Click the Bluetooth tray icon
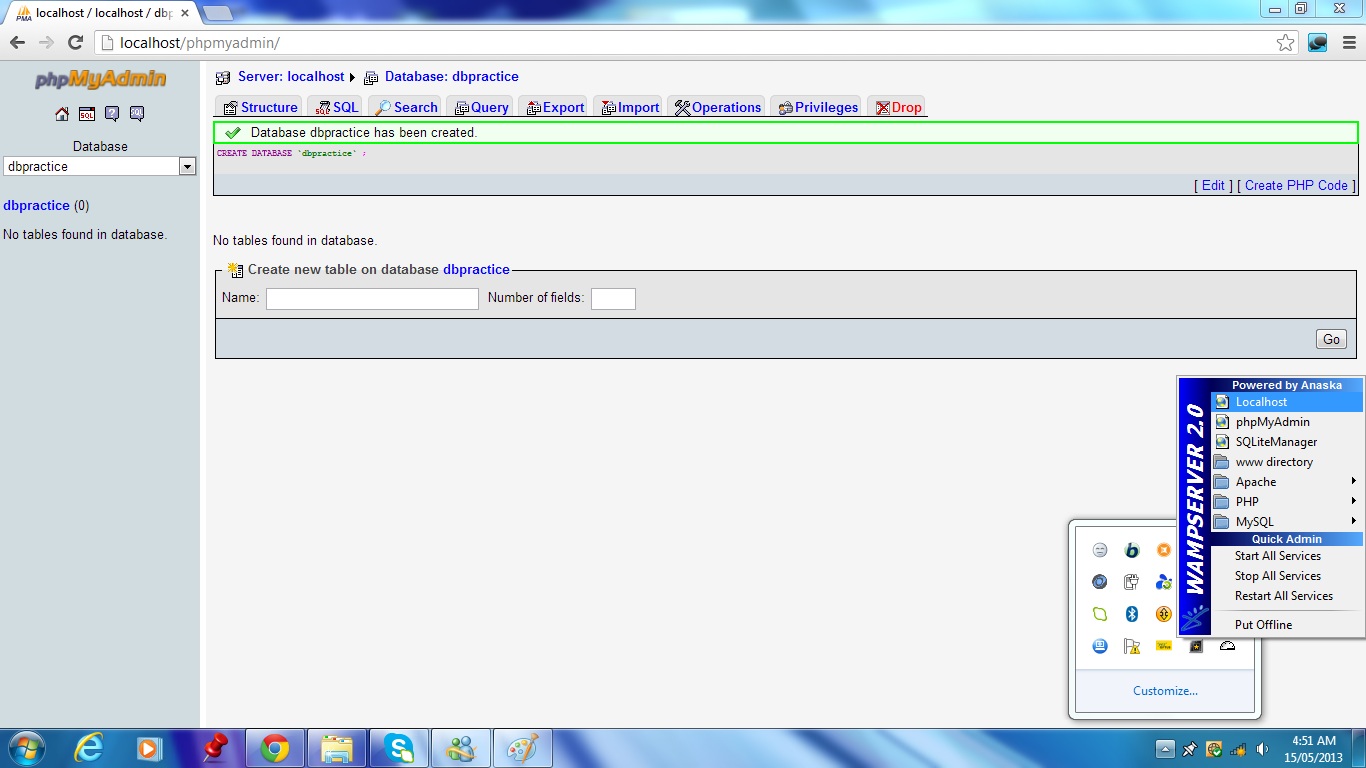This screenshot has height=768, width=1366. coord(1132,614)
